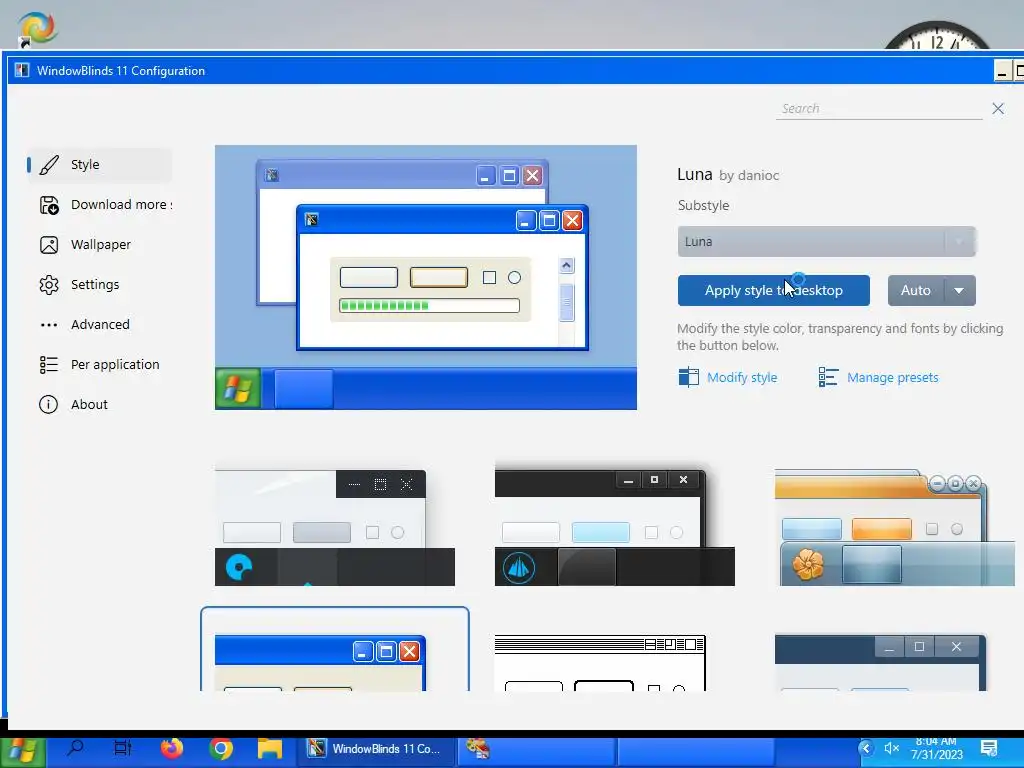Click the Wallpaper picture icon

click(49, 245)
